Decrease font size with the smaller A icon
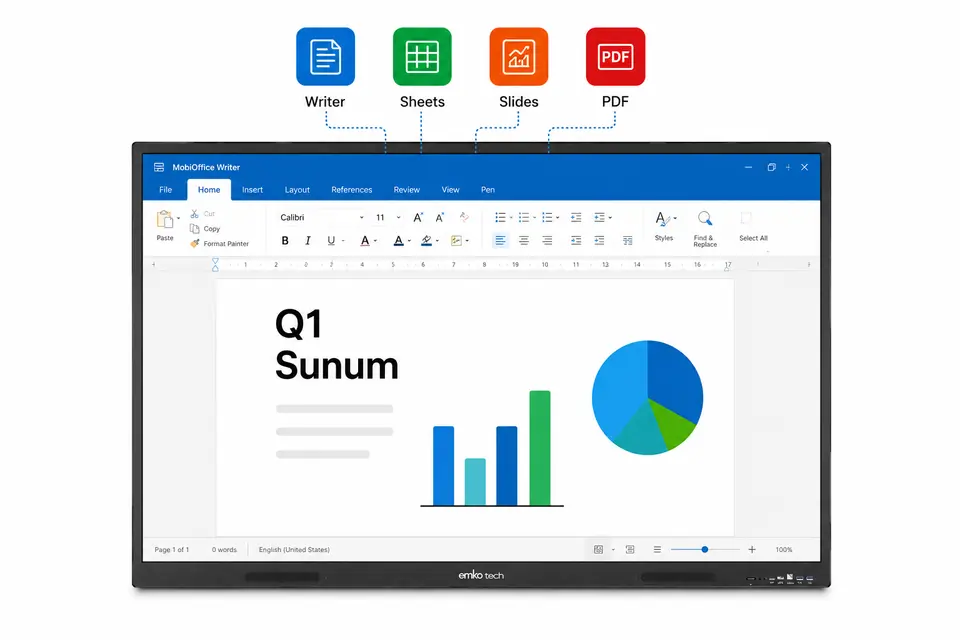This screenshot has height=640, width=960. [440, 217]
